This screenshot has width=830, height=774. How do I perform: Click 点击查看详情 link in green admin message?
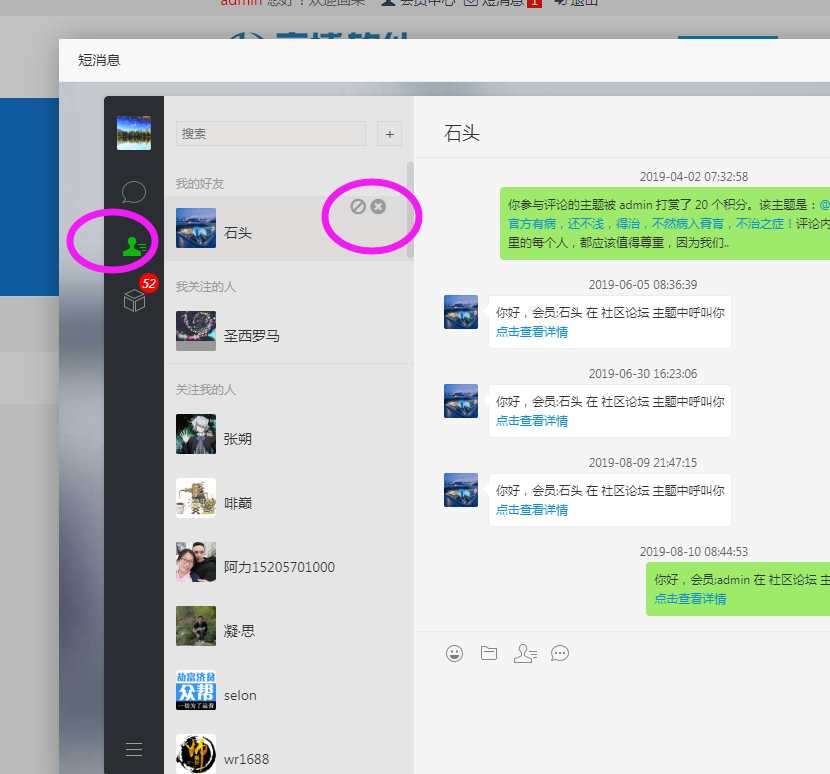(x=690, y=599)
